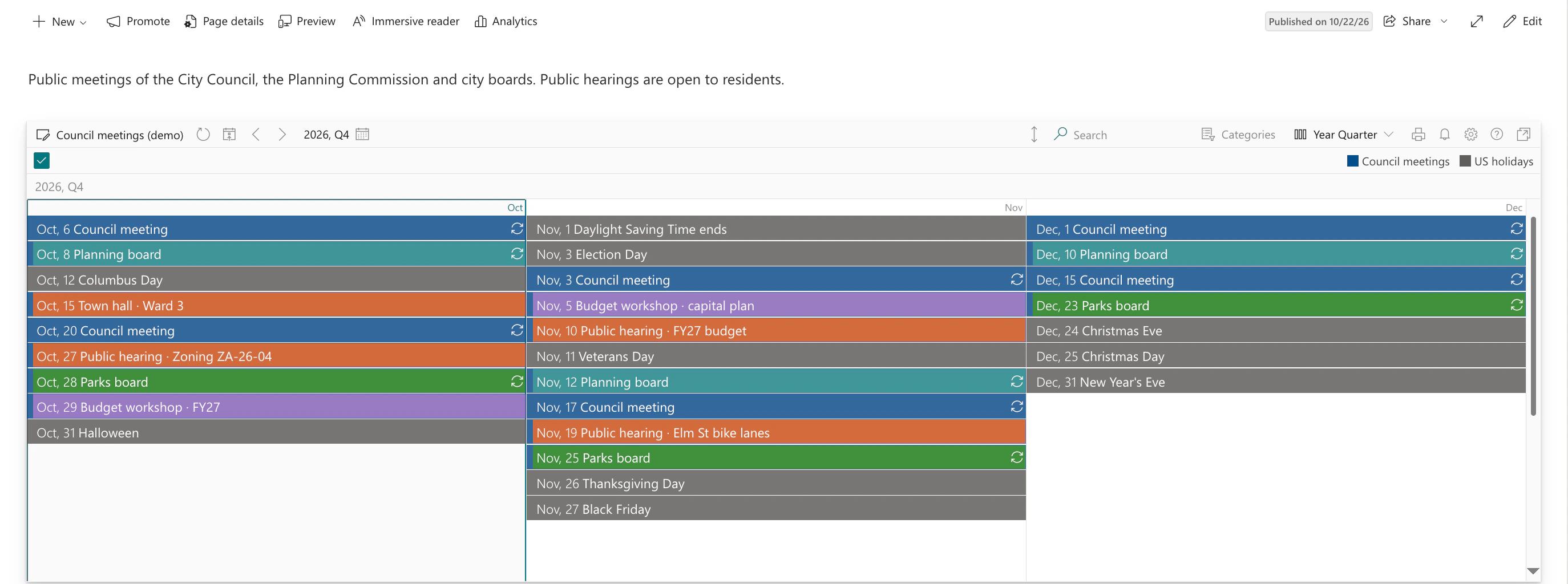Toggle the teal select-all checkbox
Screen dimensions: 1568x584
point(42,161)
